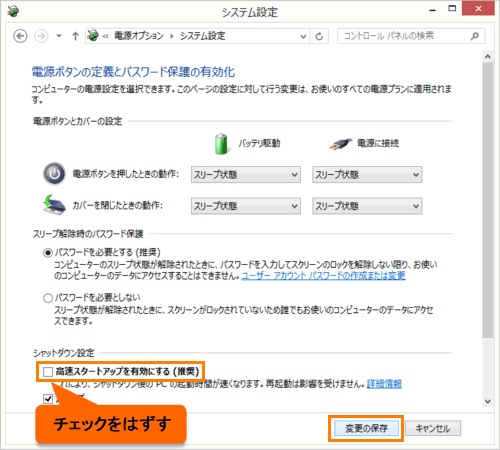This screenshot has height=450, width=500.
Task: Focus the コントロール パネルの検索 search box
Action: click(x=411, y=36)
